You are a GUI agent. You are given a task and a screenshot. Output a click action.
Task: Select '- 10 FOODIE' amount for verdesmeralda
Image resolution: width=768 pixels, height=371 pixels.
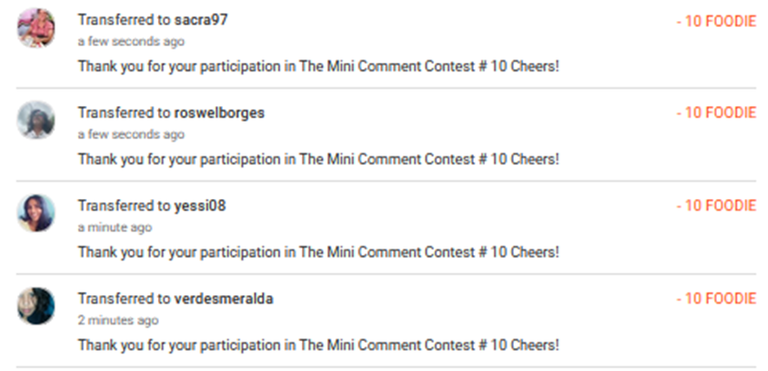716,298
